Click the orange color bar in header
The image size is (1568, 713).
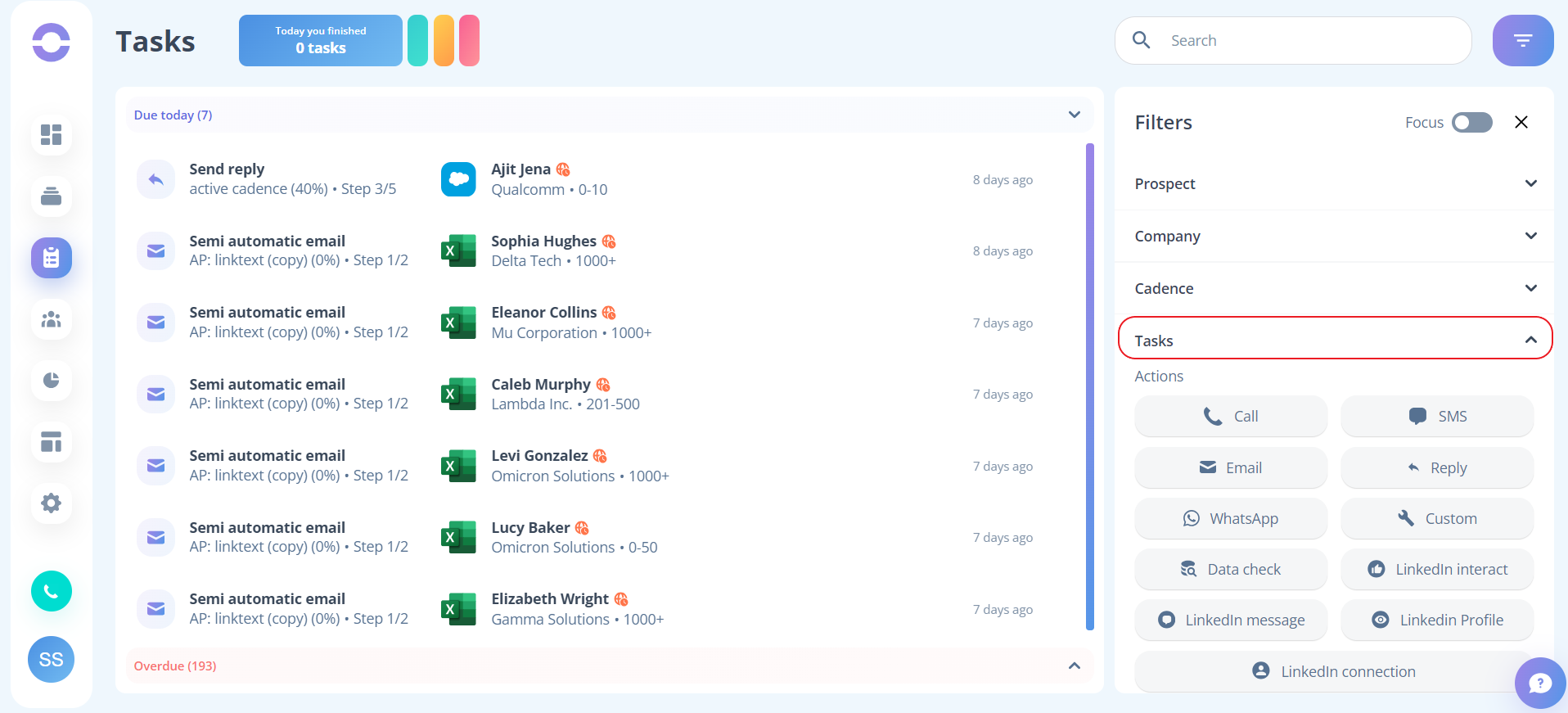(x=444, y=40)
